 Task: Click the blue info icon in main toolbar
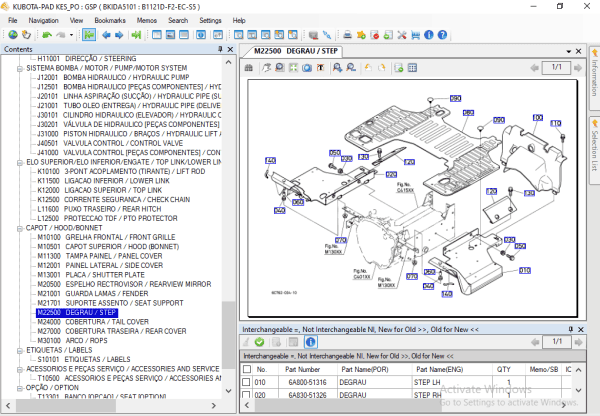[x=429, y=35]
